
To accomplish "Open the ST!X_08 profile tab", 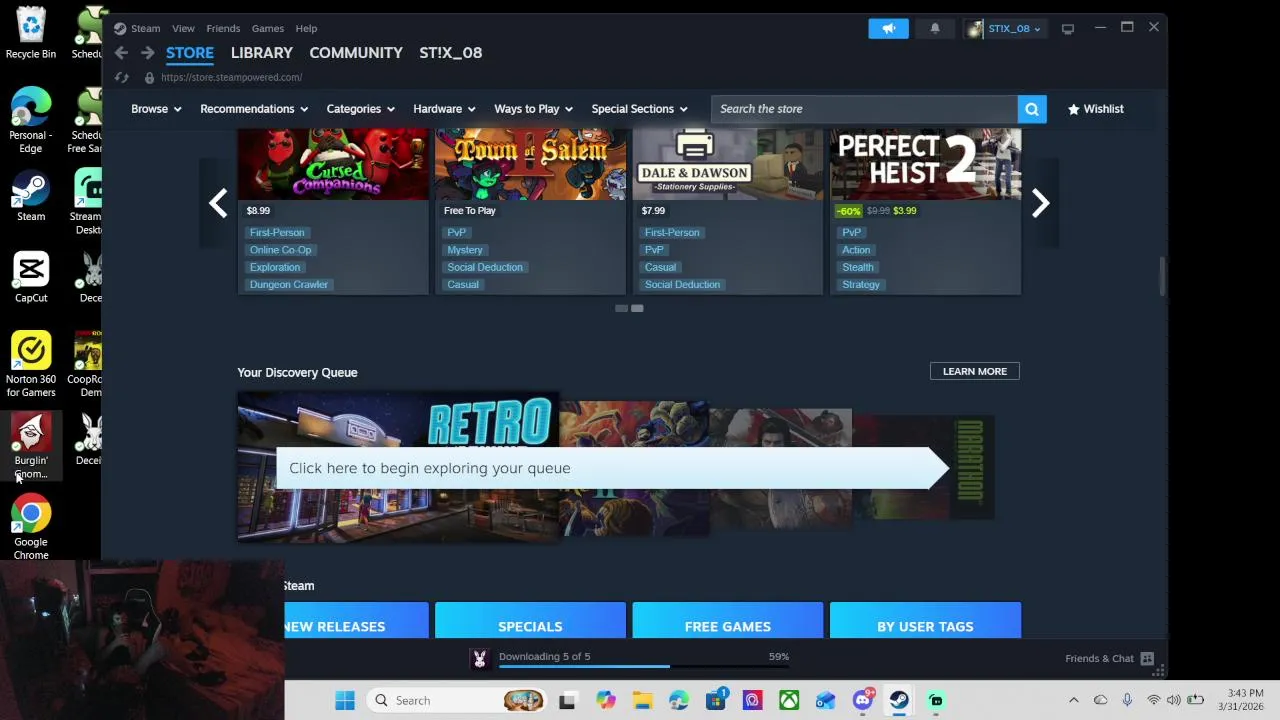I will (x=451, y=53).
